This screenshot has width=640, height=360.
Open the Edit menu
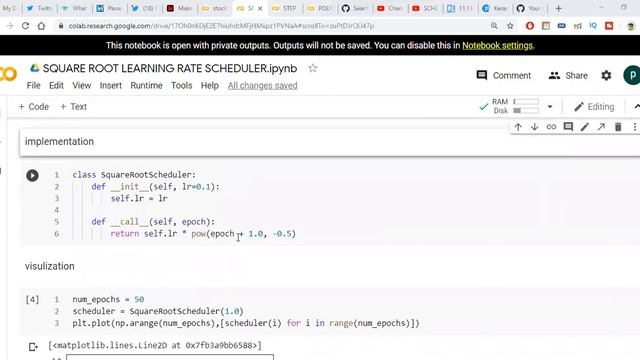coord(56,85)
